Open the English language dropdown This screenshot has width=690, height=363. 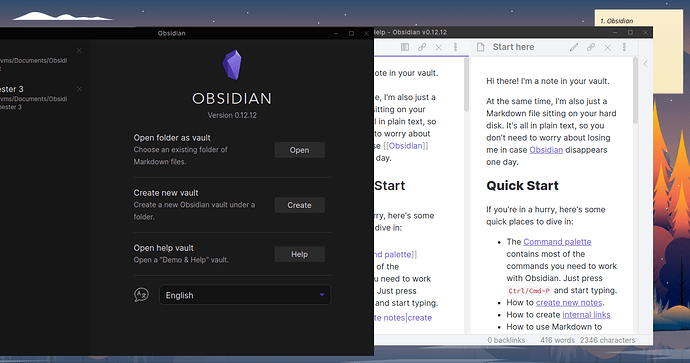point(245,295)
